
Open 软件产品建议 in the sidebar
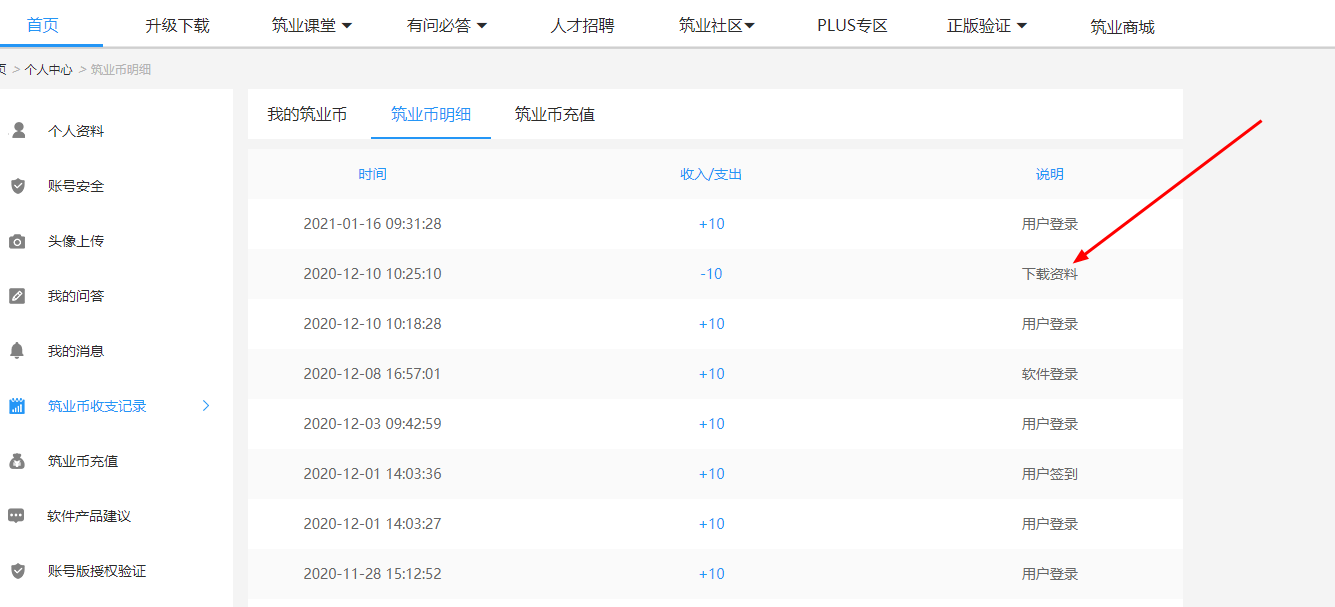89,516
